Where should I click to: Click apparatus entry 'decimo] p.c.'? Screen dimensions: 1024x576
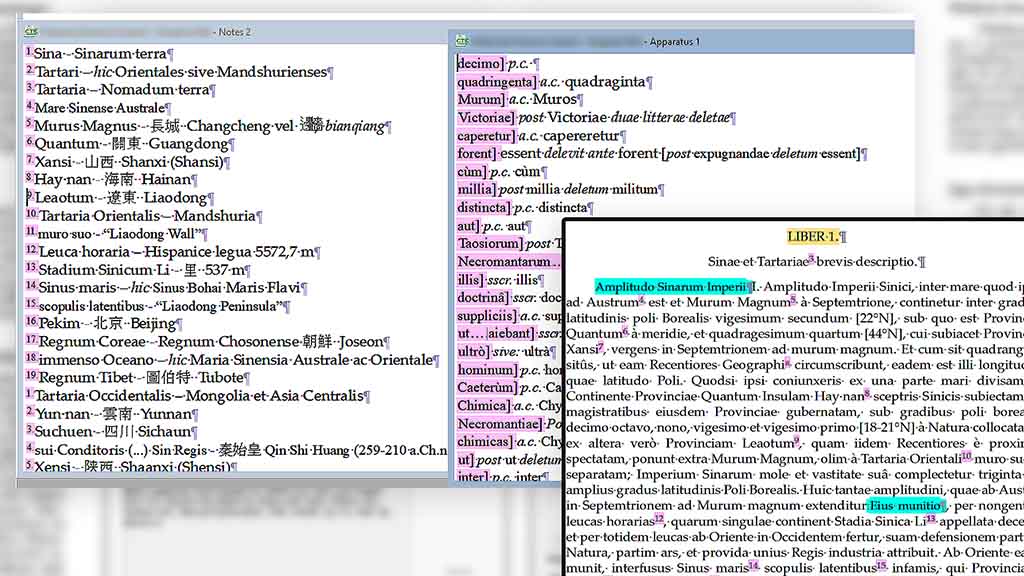pyautogui.click(x=497, y=63)
